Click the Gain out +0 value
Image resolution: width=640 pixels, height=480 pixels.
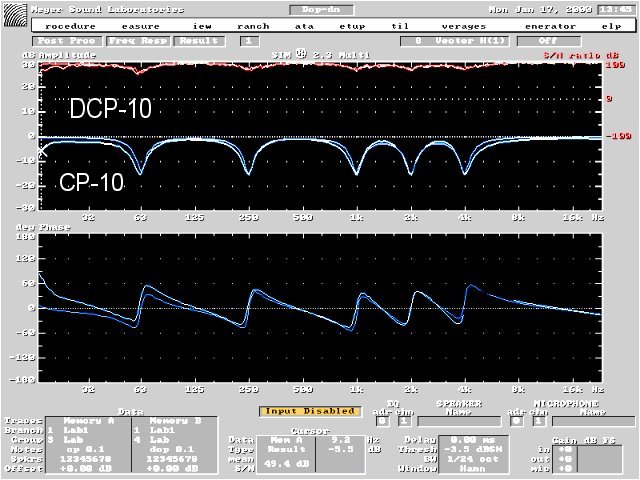[x=565, y=459]
